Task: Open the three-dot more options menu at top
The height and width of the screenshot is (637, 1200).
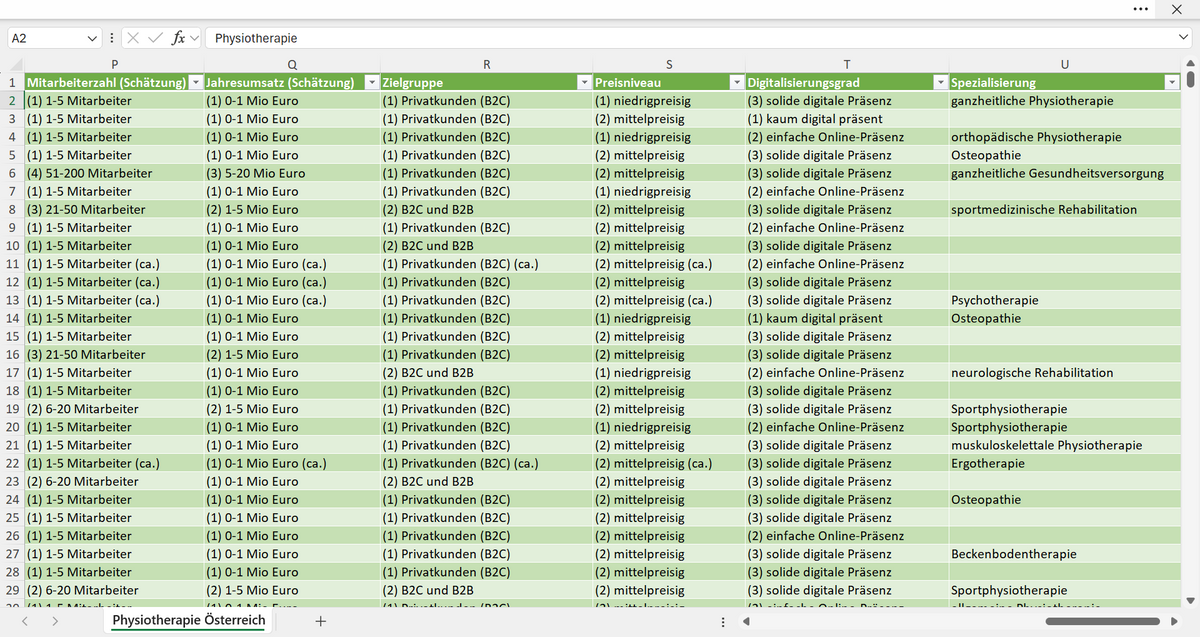Action: tap(1141, 9)
